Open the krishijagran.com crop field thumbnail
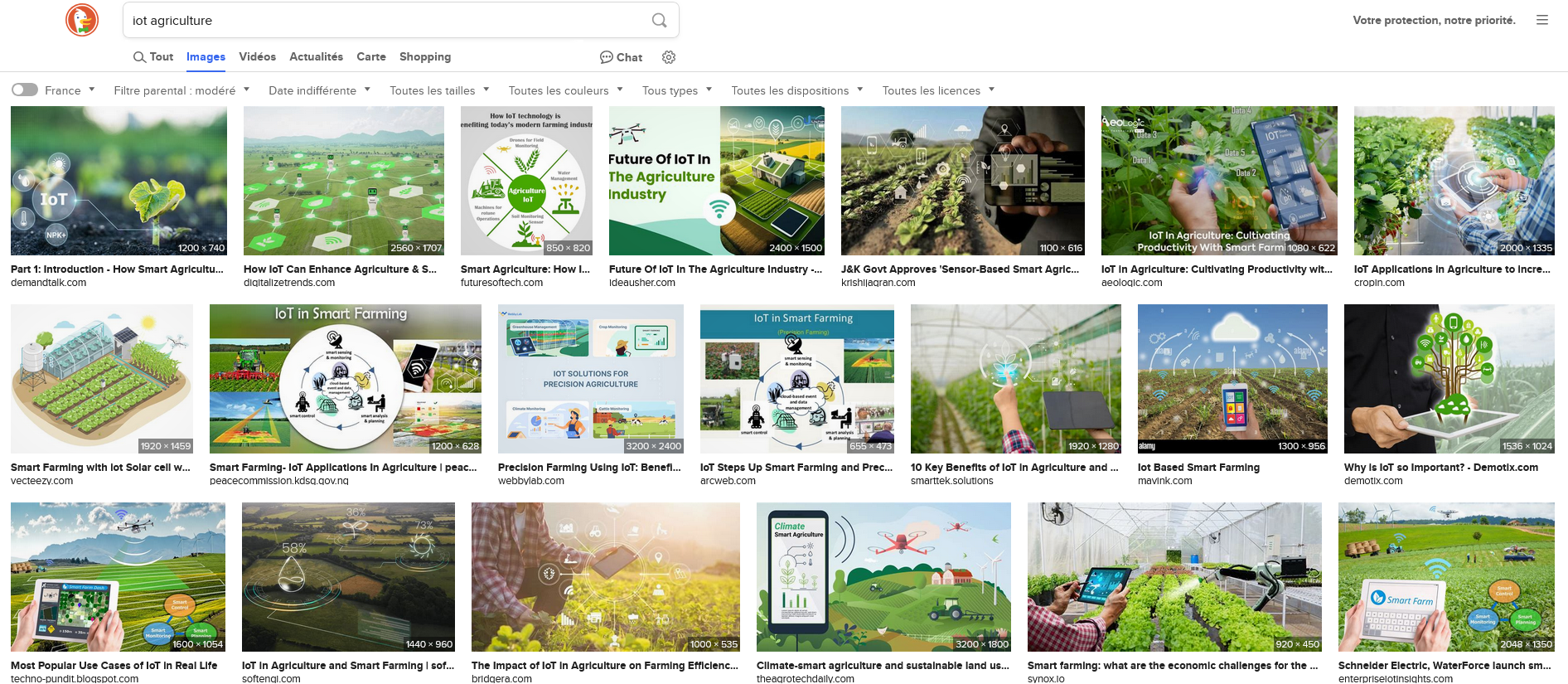Image resolution: width=1568 pixels, height=684 pixels. 963,181
